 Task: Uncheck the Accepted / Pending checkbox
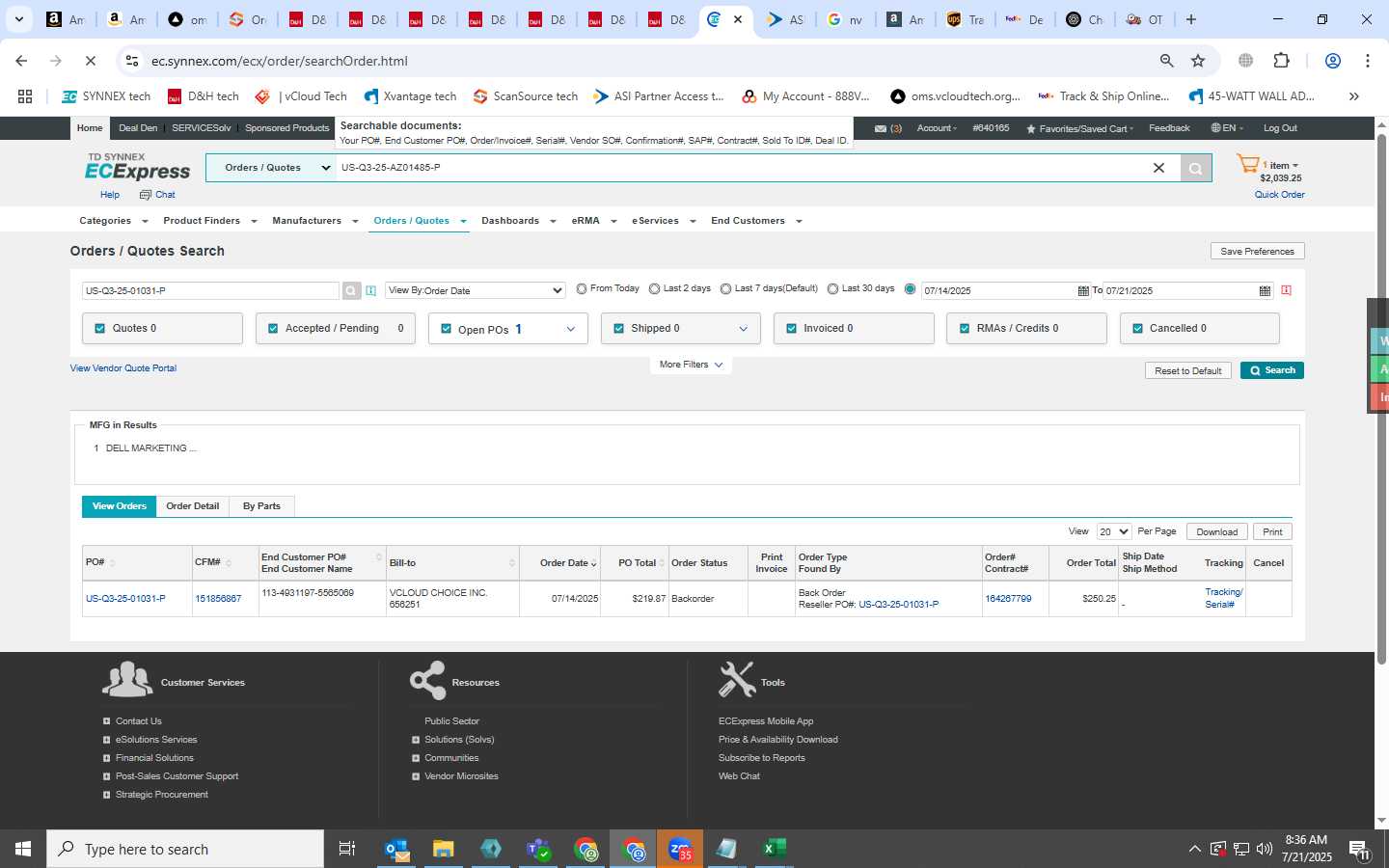coord(273,328)
